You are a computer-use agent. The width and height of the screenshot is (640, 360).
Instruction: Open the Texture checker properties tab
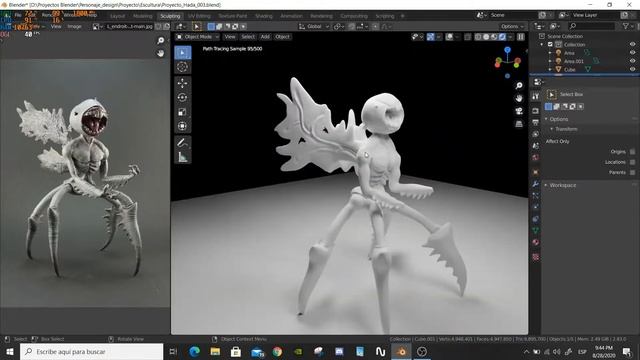coord(536,257)
